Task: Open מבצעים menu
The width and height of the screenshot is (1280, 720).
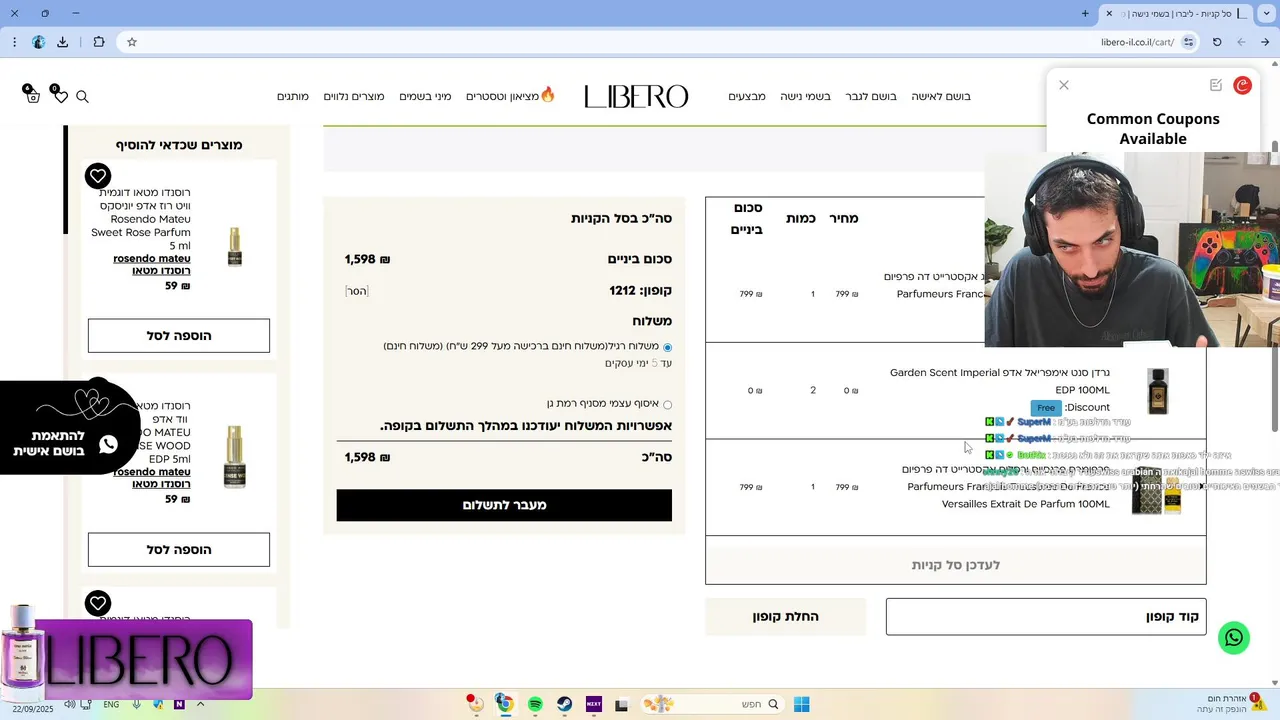Action: tap(747, 97)
